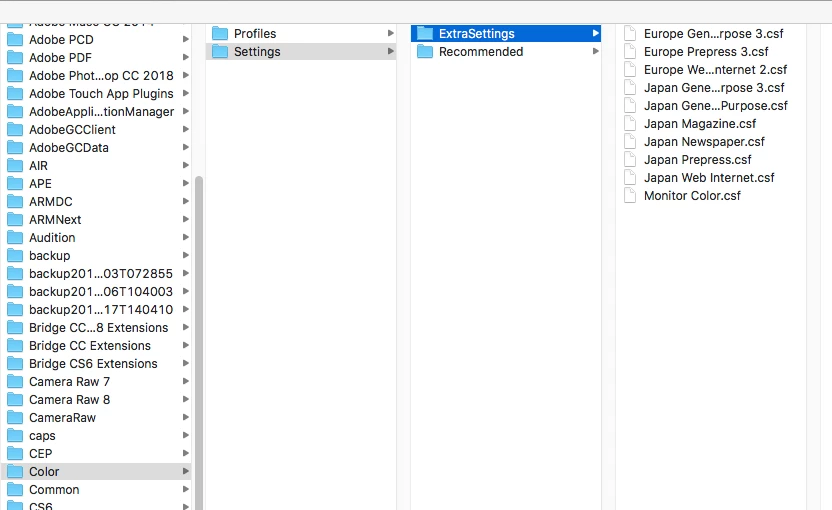Click the CEP folder icon
This screenshot has width=832, height=510.
pos(15,454)
